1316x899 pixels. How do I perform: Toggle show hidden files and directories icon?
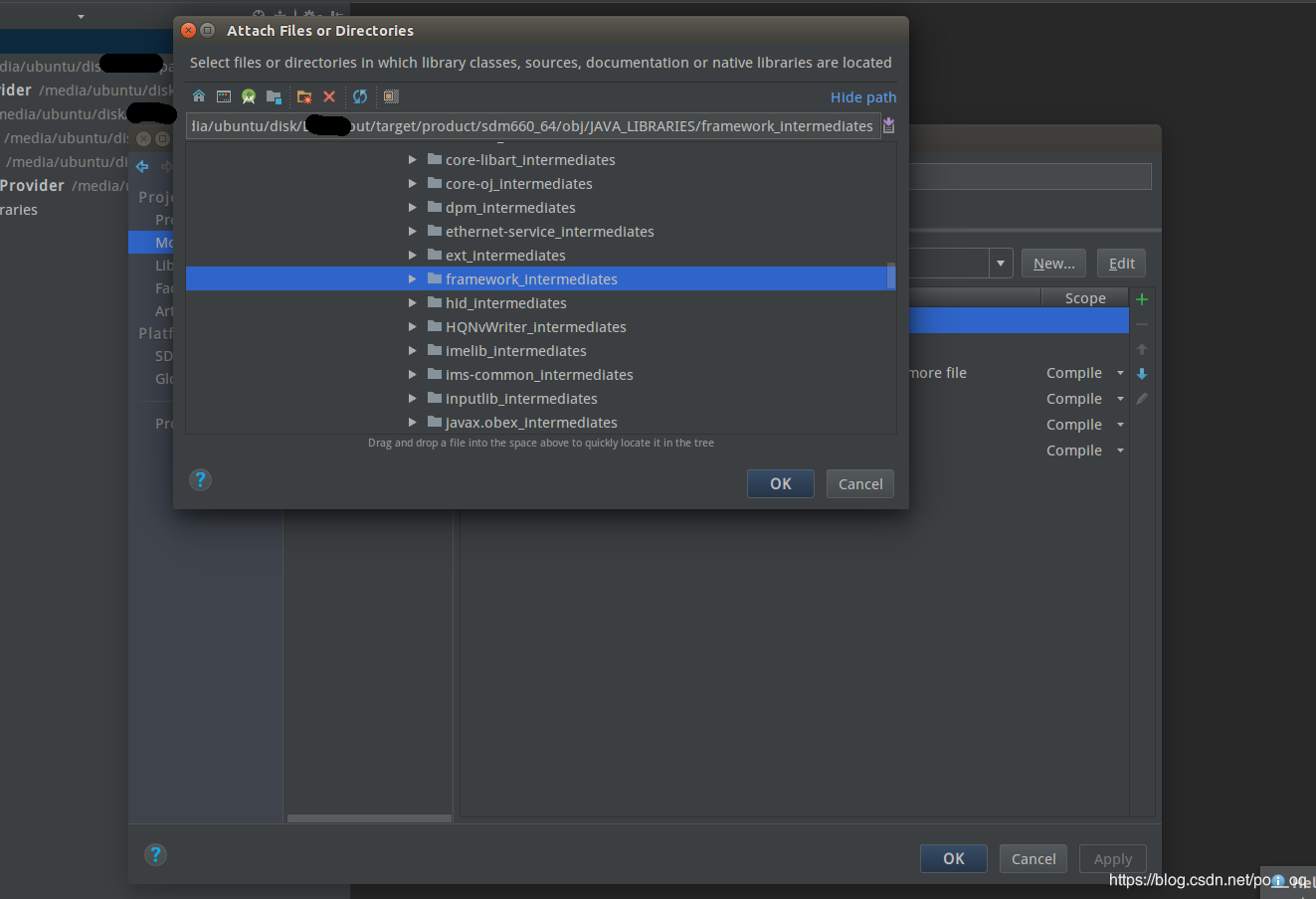[391, 96]
